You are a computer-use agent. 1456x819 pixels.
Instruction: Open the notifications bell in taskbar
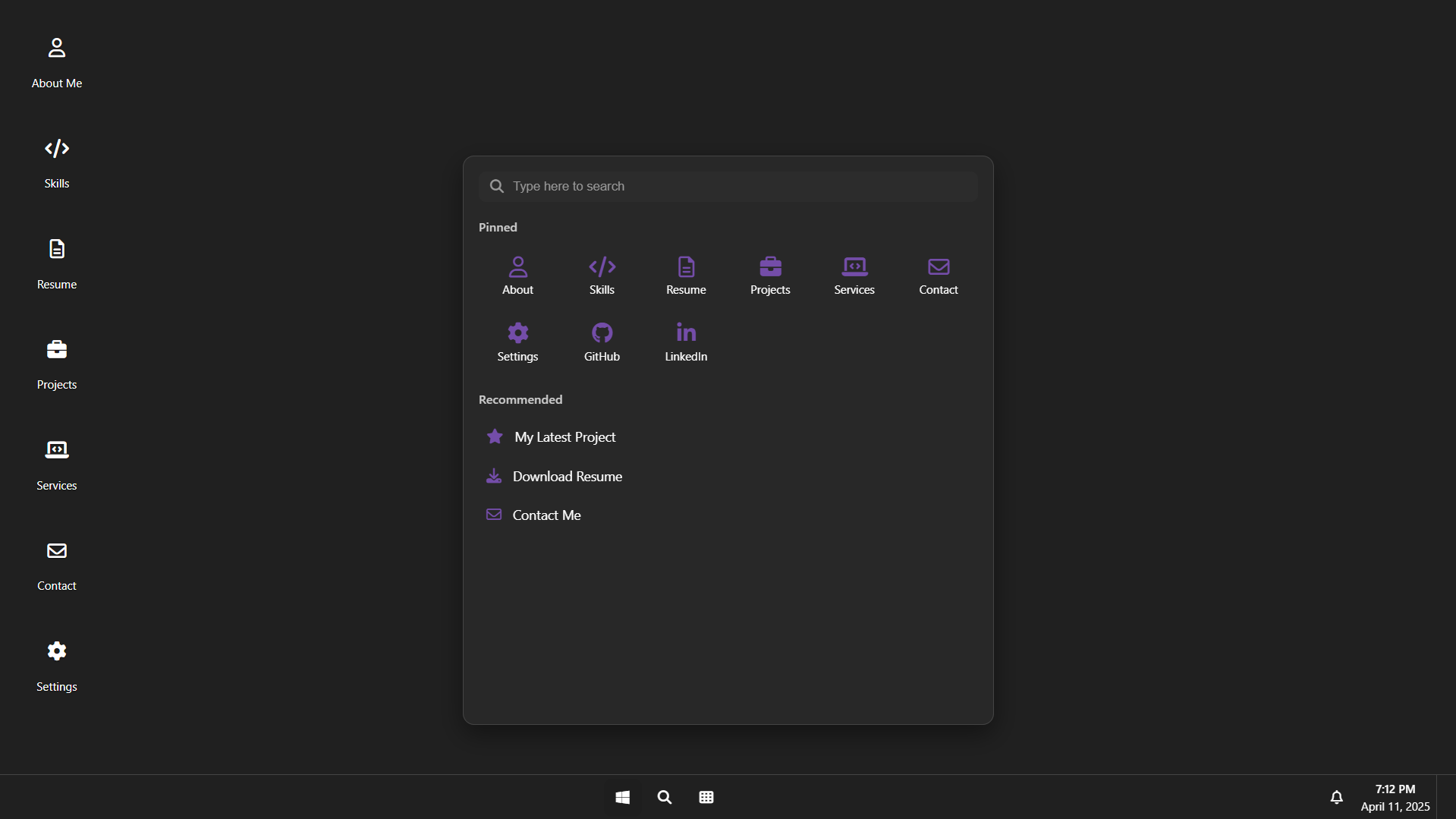(x=1336, y=797)
